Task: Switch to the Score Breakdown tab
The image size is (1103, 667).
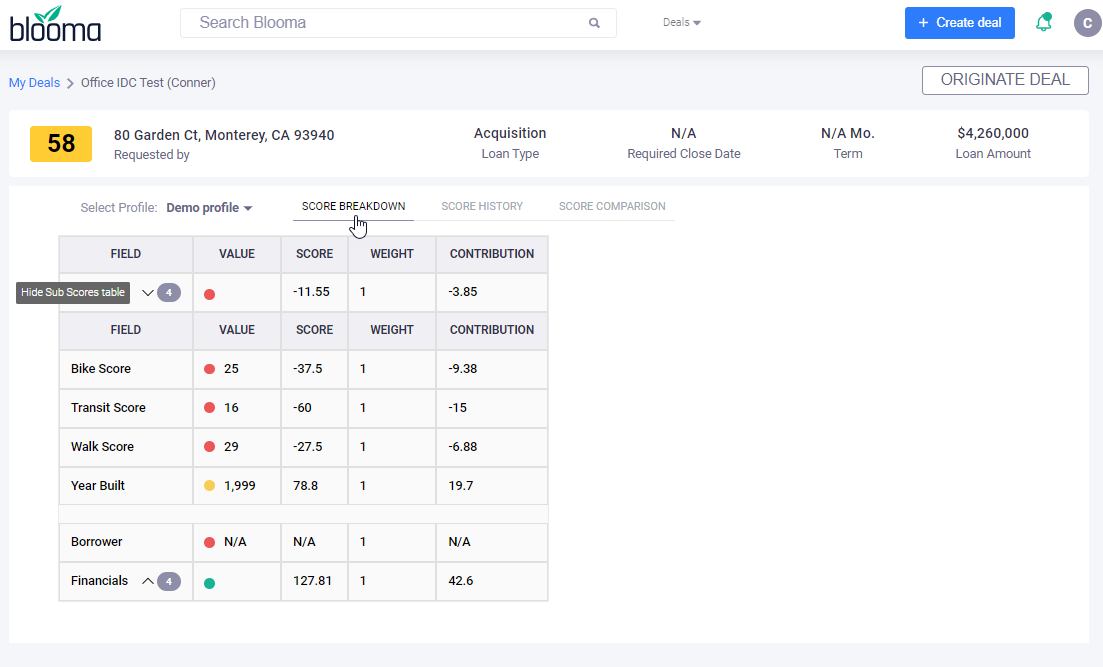Action: click(x=353, y=206)
